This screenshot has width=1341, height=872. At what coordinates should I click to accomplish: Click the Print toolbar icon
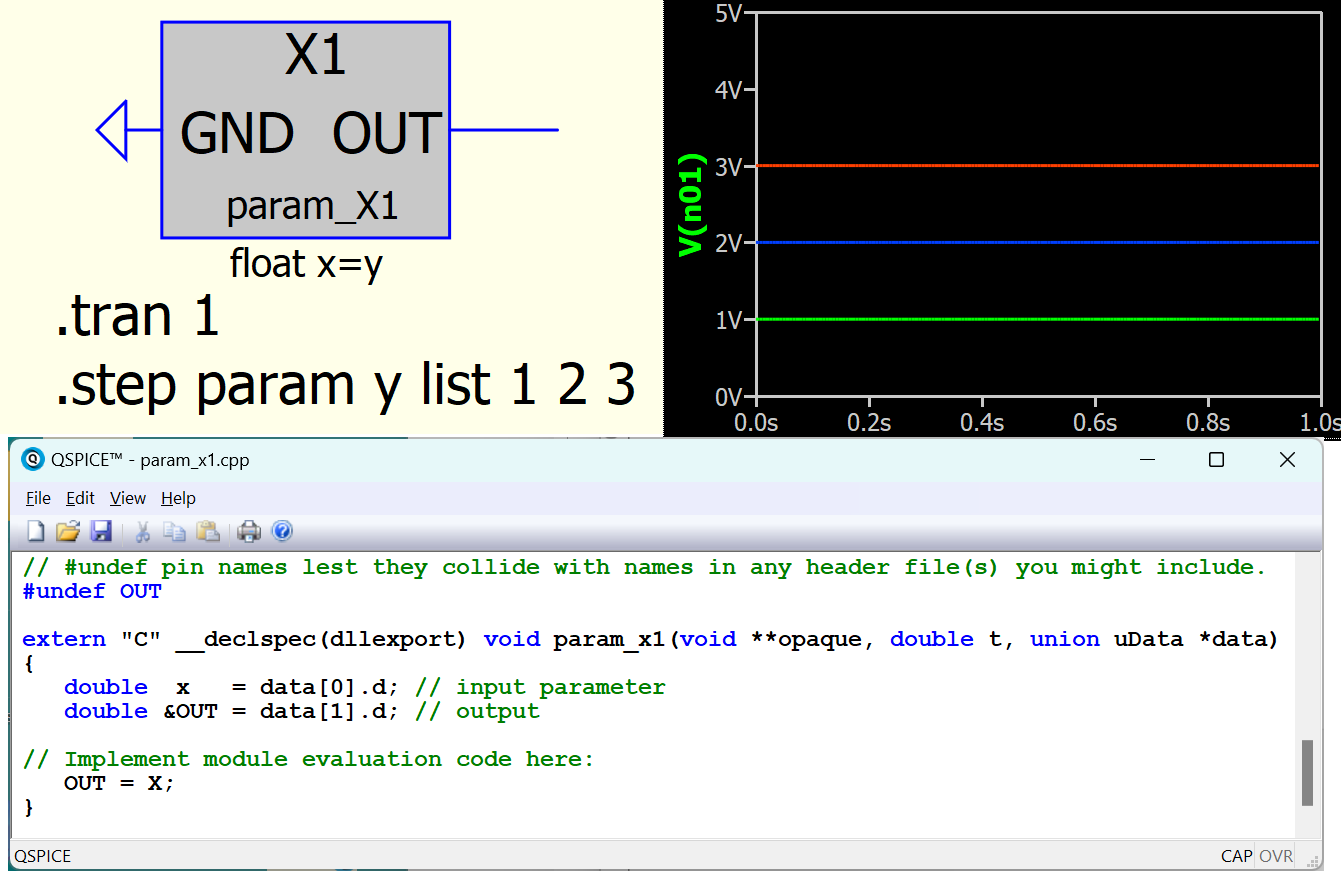(249, 531)
